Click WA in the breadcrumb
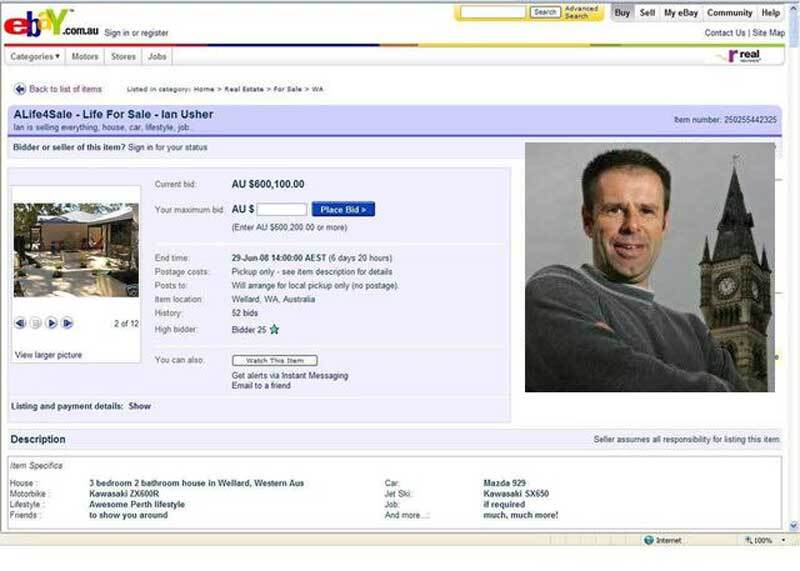Viewport: 800px width, 571px height. coord(317,89)
